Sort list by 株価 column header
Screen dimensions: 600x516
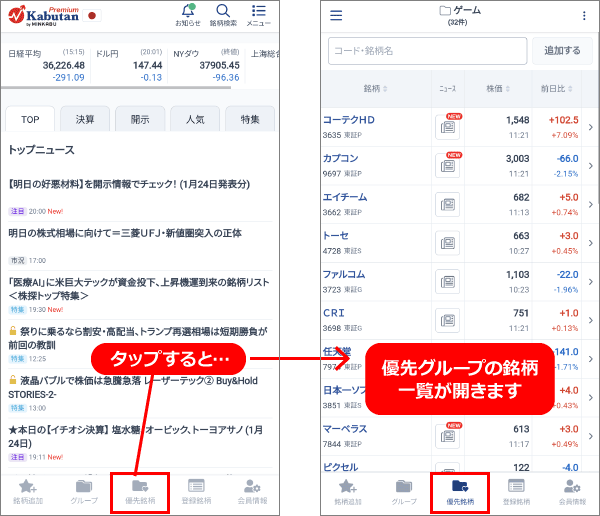[x=498, y=89]
